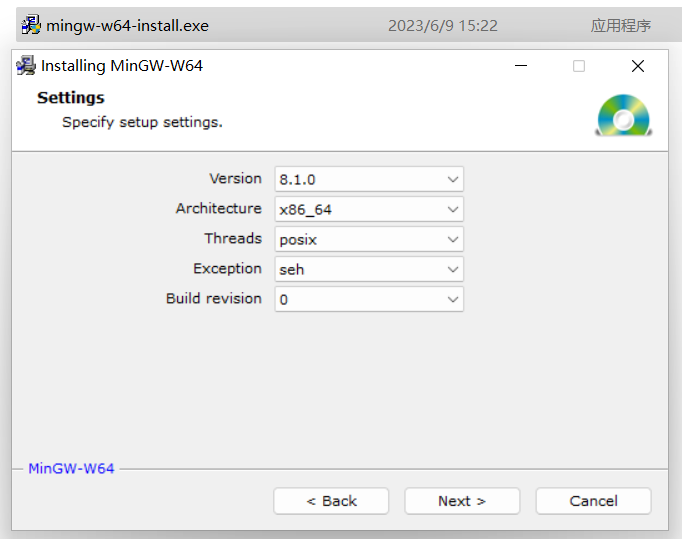Click the 应用程序 file type entry
The width and height of the screenshot is (682, 539).
pyautogui.click(x=621, y=26)
